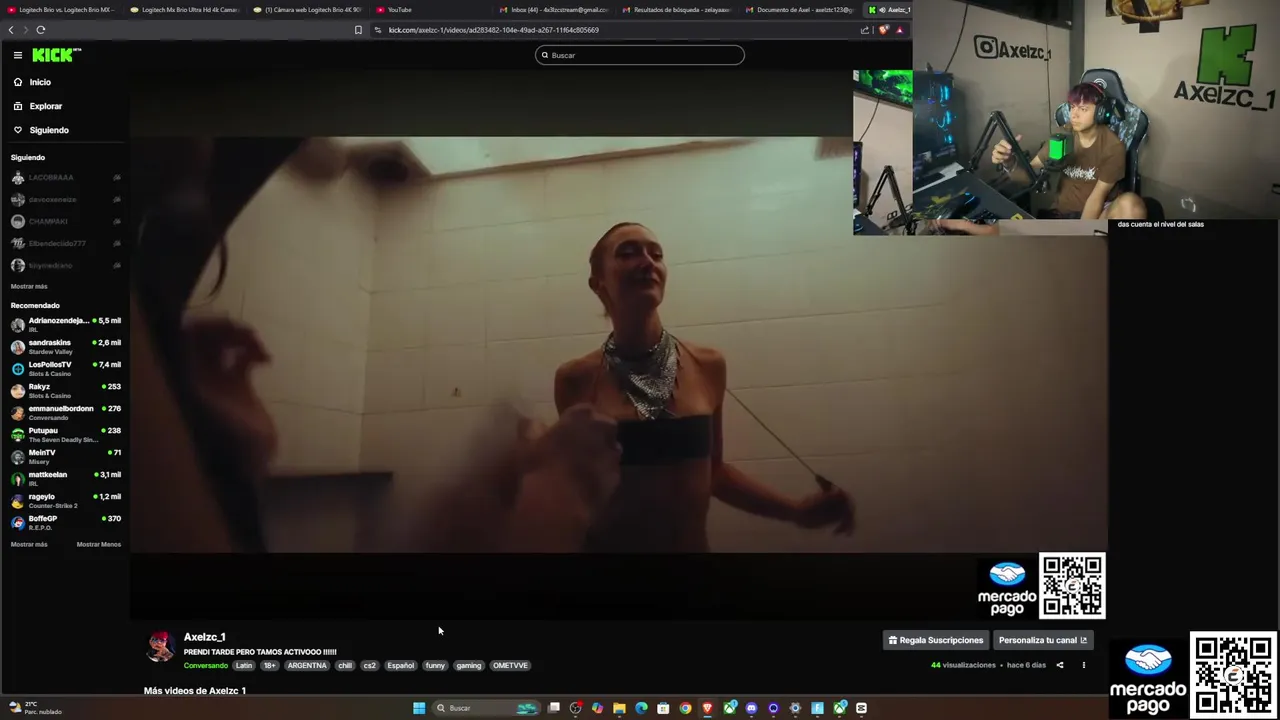The height and width of the screenshot is (720, 1280).
Task: Select the ARGENTINA tag
Action: pyautogui.click(x=307, y=666)
